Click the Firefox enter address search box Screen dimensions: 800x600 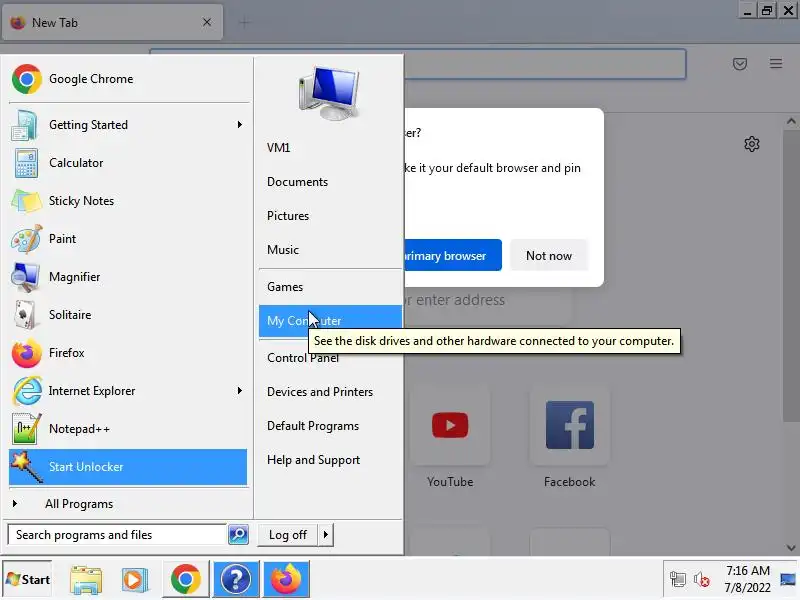pos(487,300)
